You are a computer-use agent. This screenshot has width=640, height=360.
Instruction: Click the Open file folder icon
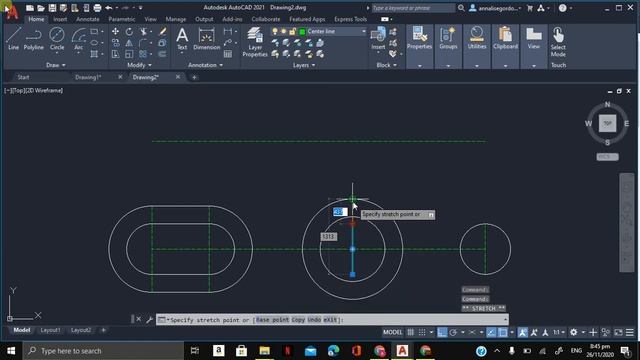41,8
